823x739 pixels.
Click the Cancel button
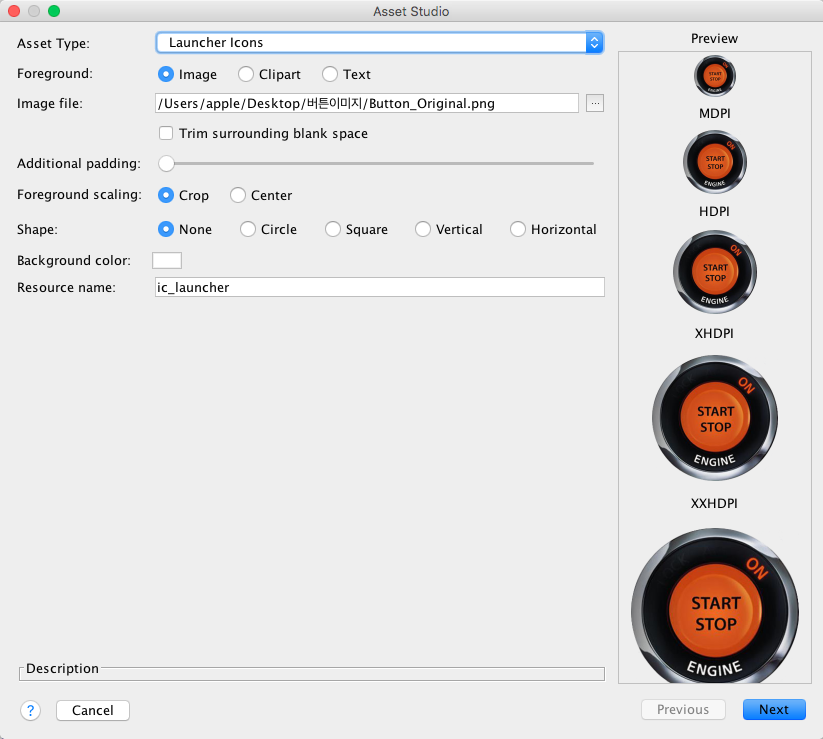(93, 711)
